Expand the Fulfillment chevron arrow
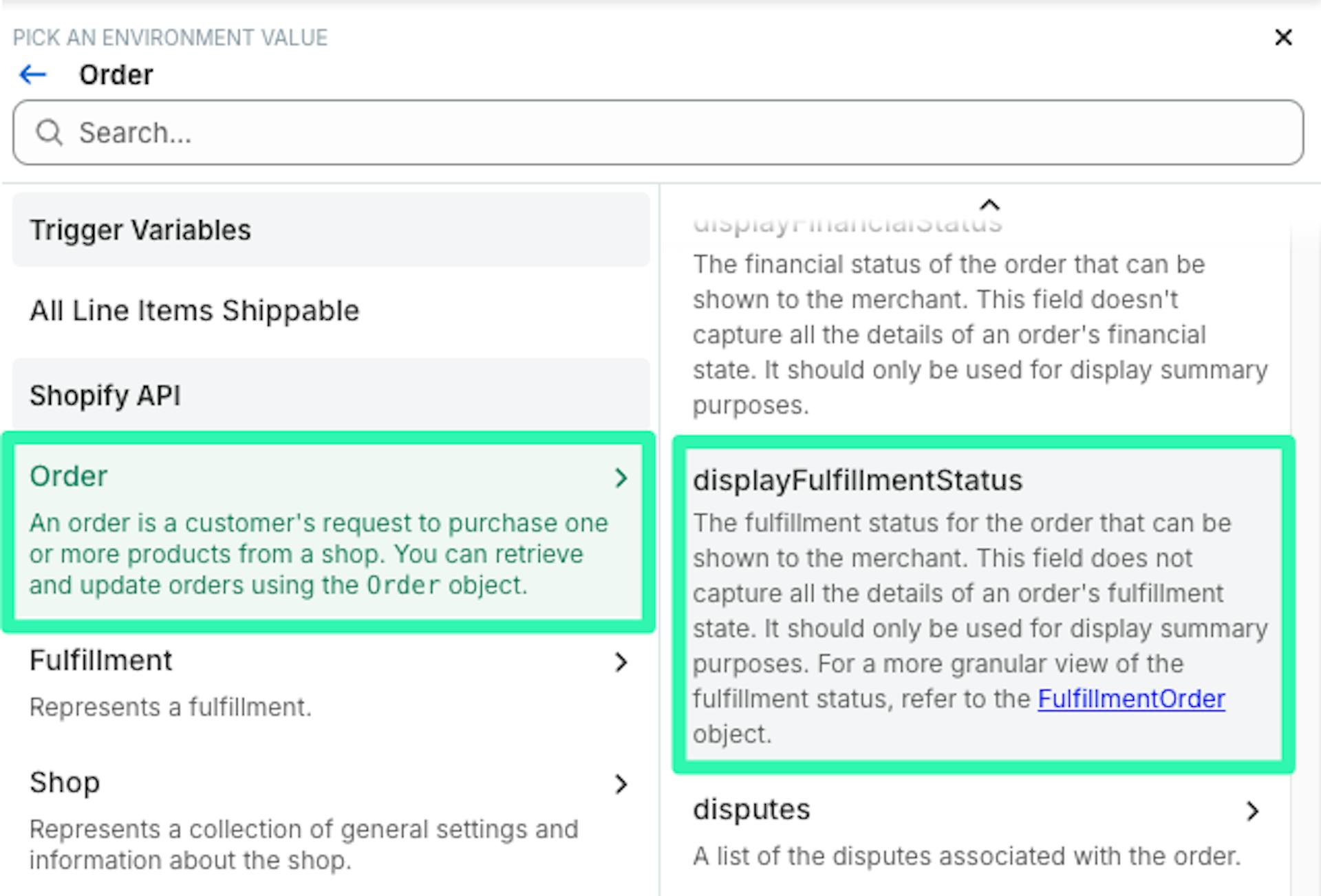Screen dimensions: 1321x896 [x=621, y=662]
